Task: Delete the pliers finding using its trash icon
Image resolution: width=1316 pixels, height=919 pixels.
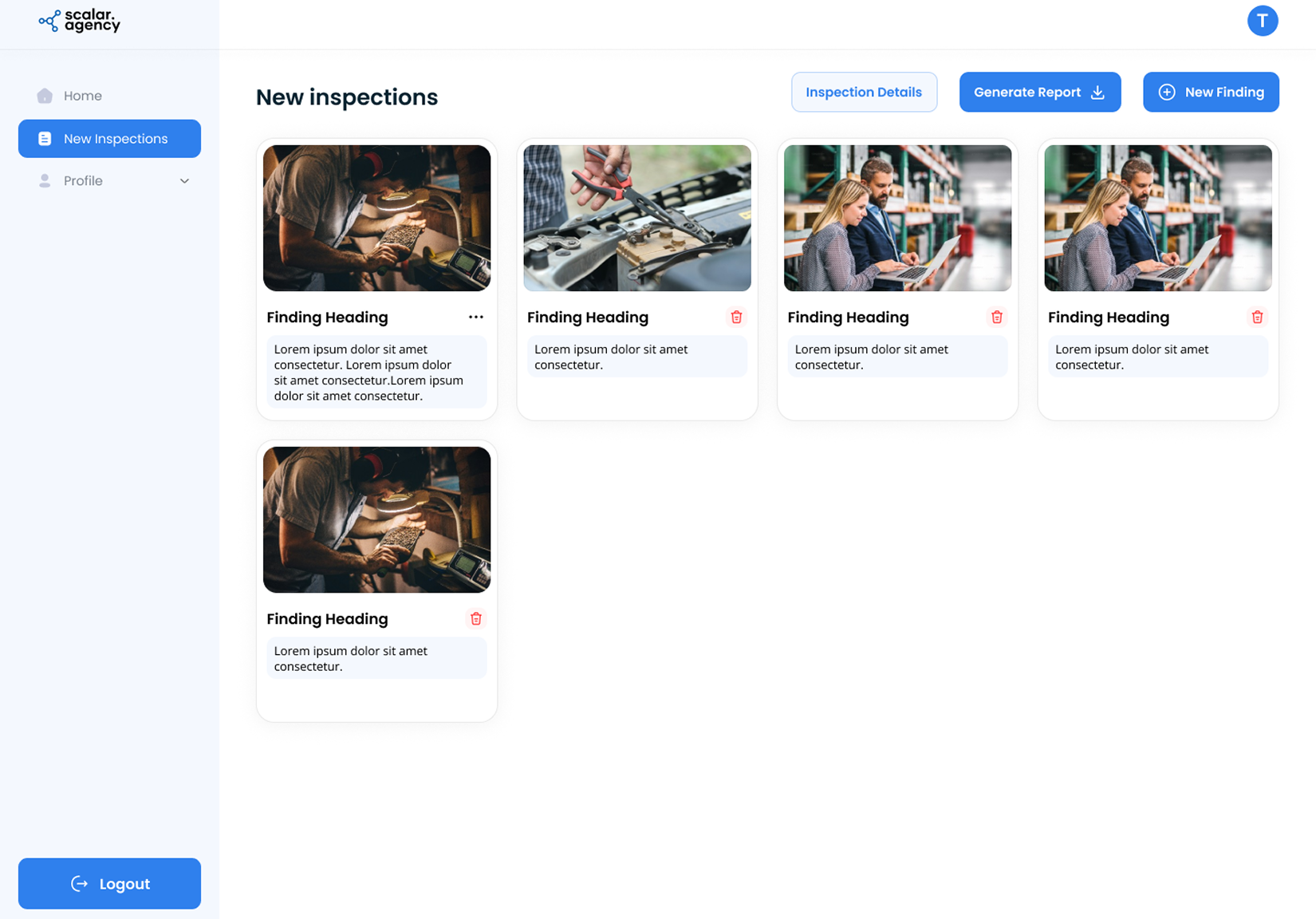Action: pos(736,317)
